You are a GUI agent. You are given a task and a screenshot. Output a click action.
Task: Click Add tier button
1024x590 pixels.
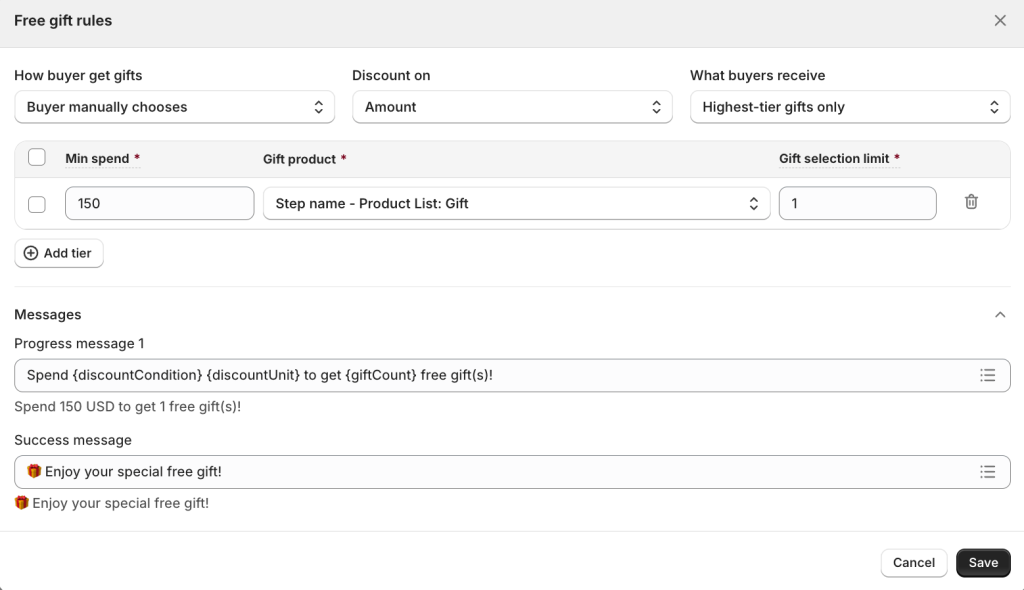coord(59,253)
